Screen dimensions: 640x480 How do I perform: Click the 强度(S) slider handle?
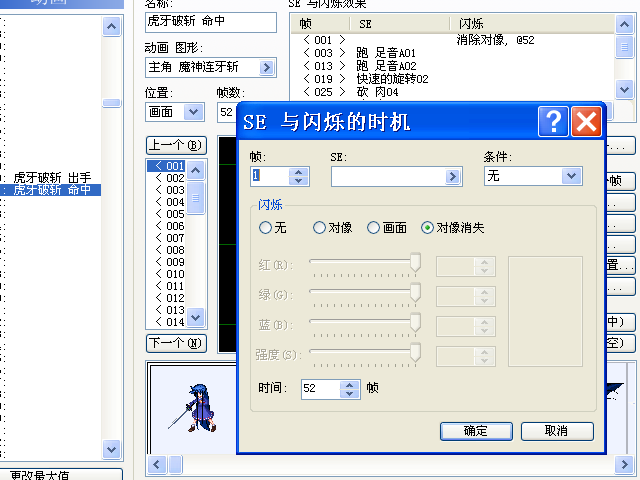pos(415,353)
